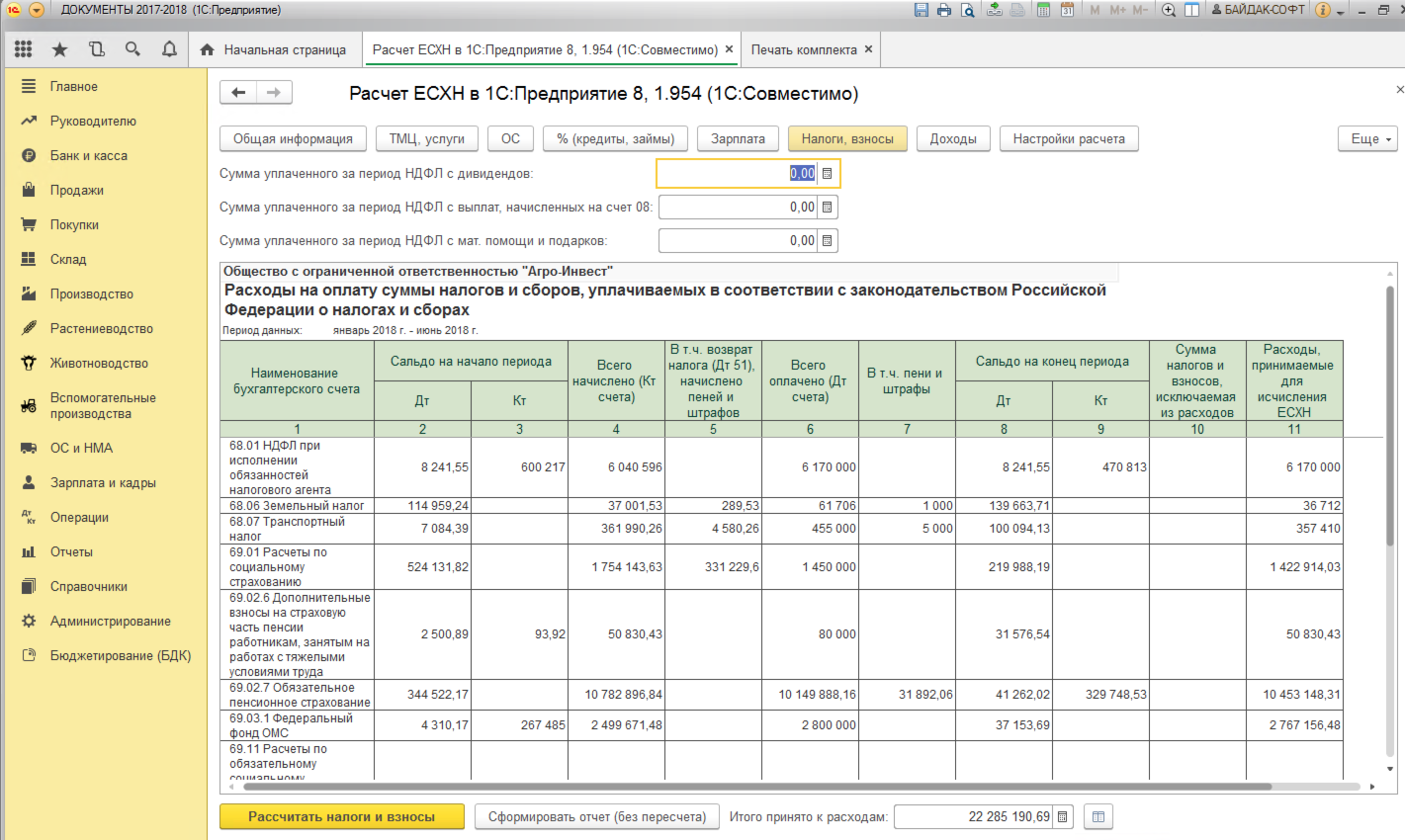The image size is (1405, 840).
Task: Click the Print icon in title bar
Action: (944, 10)
